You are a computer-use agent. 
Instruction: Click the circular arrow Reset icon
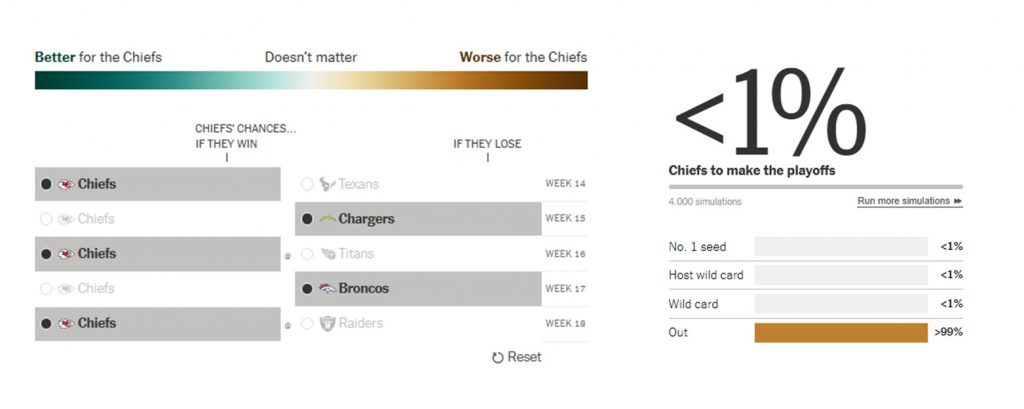pyautogui.click(x=497, y=358)
